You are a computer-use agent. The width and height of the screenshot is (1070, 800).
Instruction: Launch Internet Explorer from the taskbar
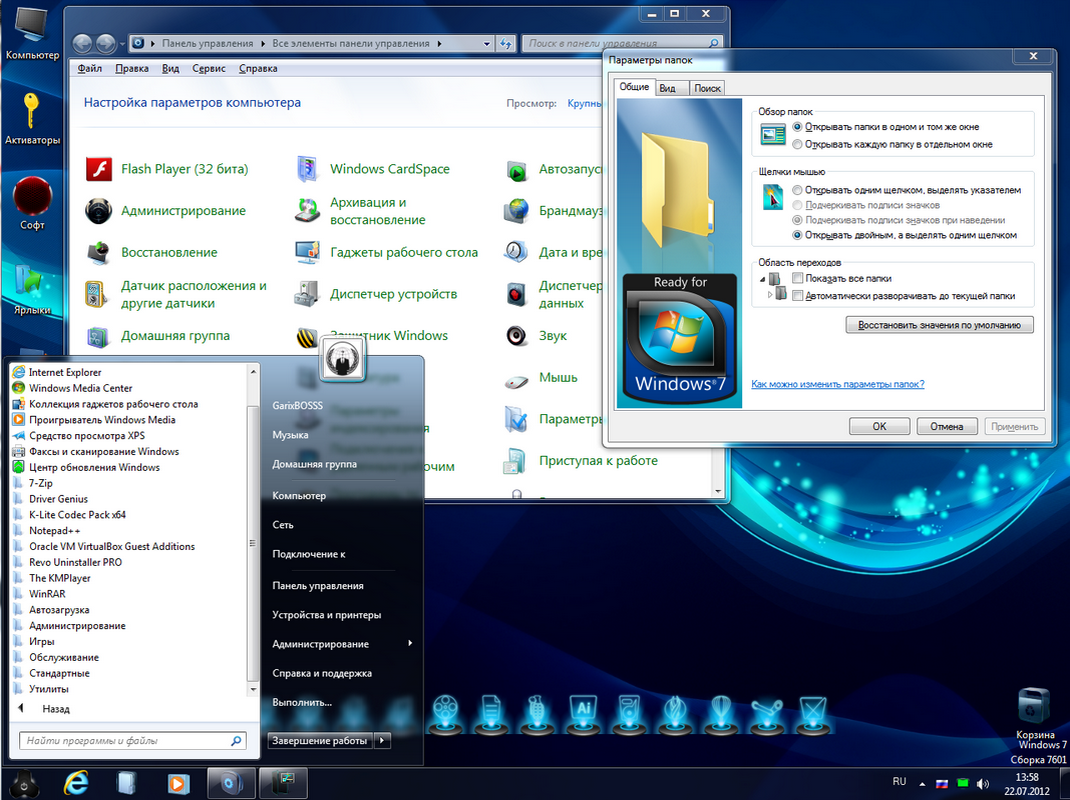(x=76, y=781)
